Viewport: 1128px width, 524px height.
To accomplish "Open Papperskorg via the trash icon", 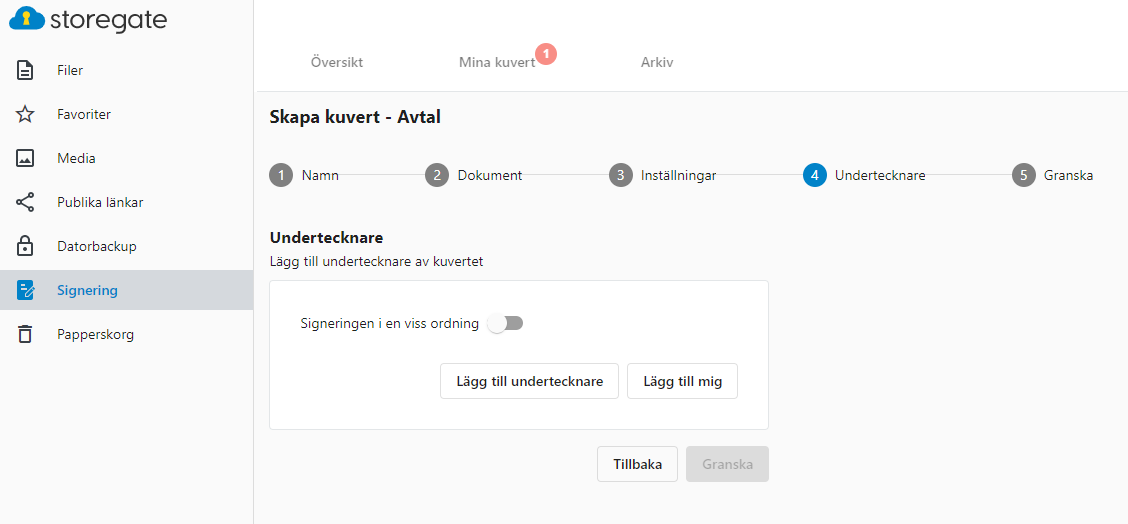I will pos(25,334).
